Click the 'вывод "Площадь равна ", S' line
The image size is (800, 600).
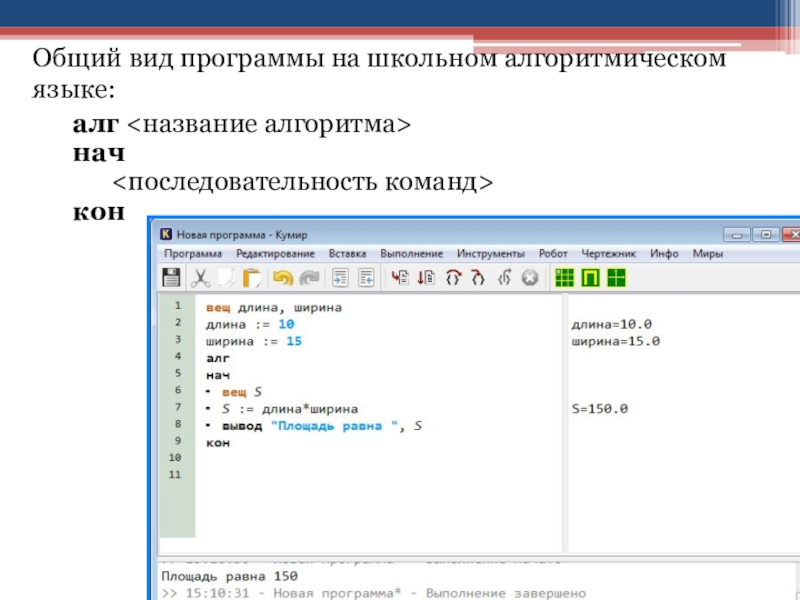322,426
